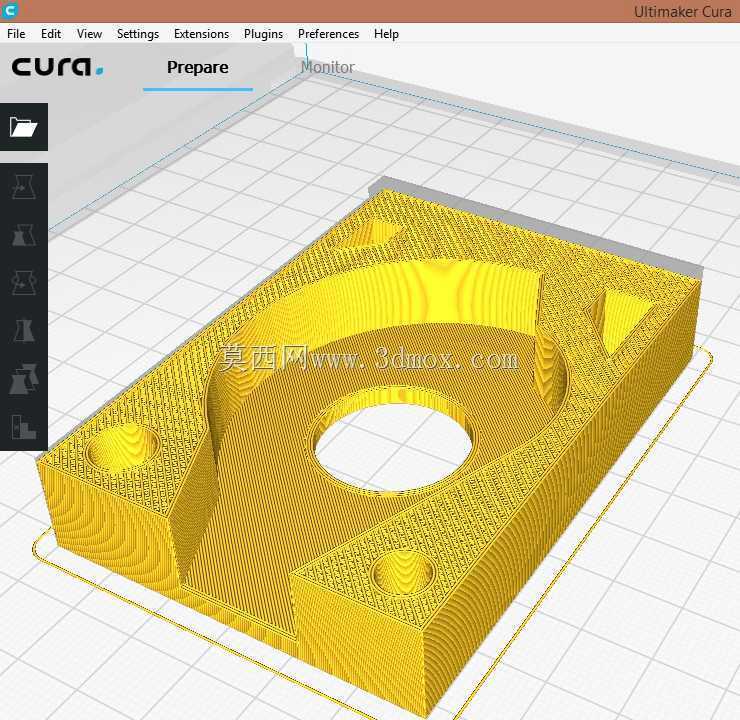The width and height of the screenshot is (740, 720).
Task: Open the File menu
Action: click(16, 34)
